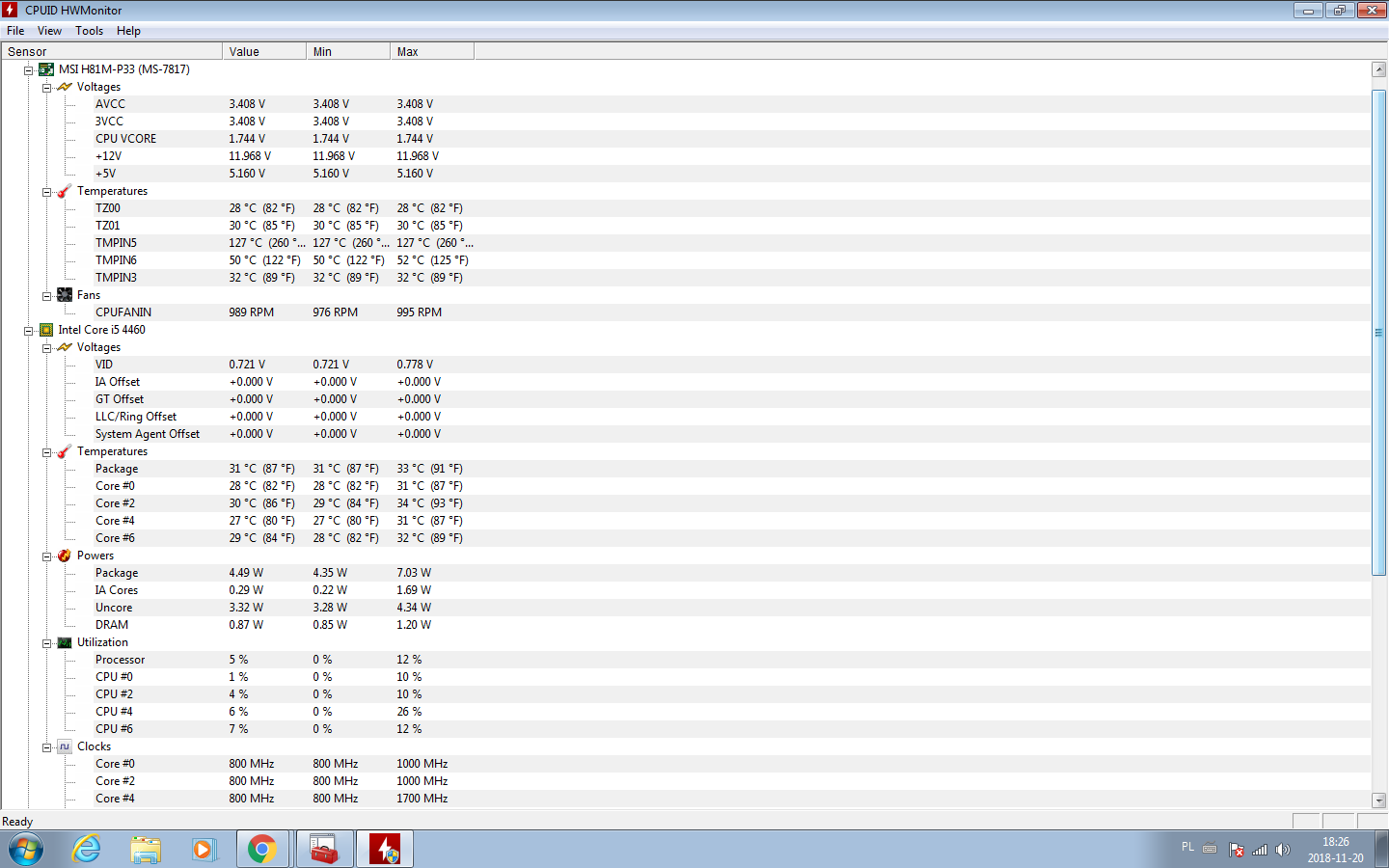The image size is (1389, 868).
Task: Select the Intel Core i5 4460 chip icon
Action: [46, 330]
